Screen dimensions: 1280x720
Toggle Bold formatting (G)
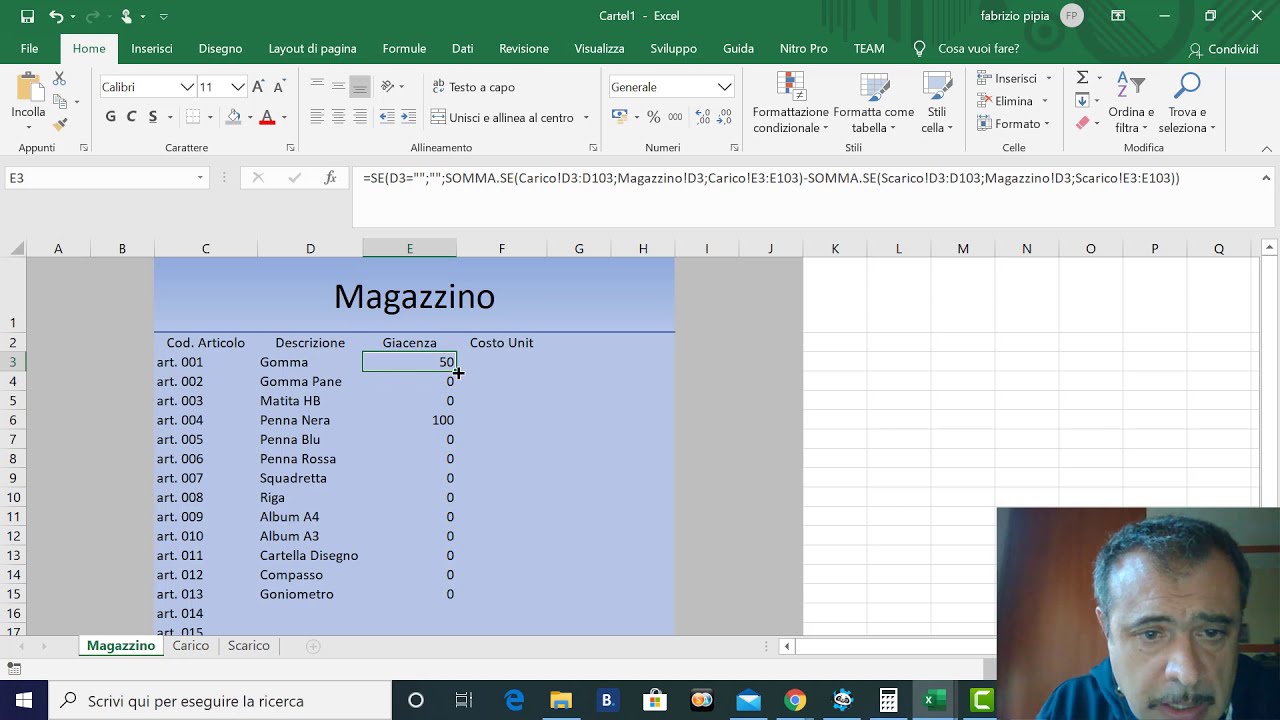tap(110, 117)
